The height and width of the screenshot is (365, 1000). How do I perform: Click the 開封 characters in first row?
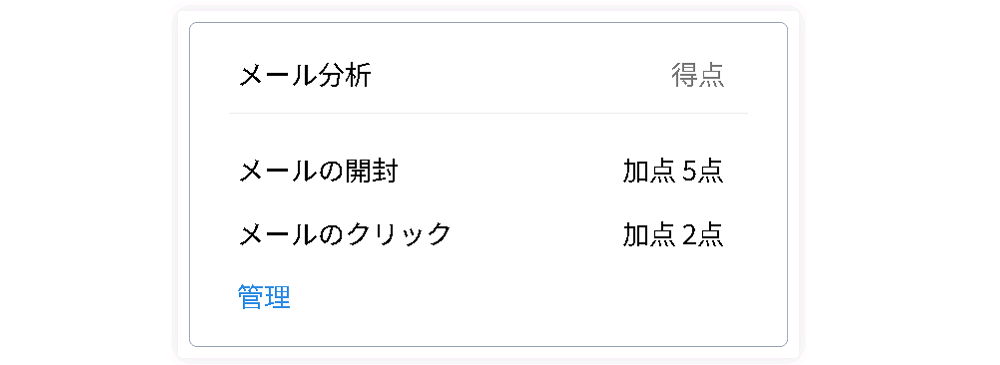tap(372, 172)
